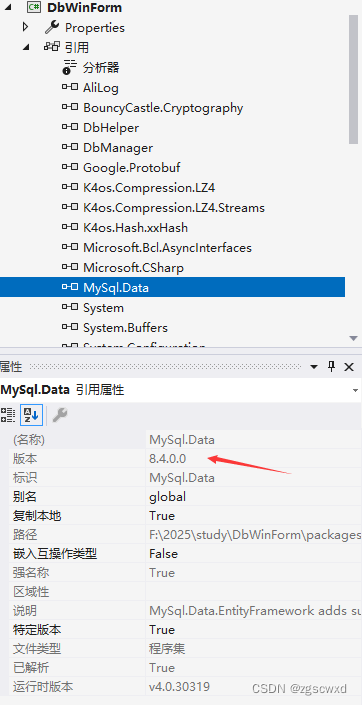Click the 复制本地 value True
Image resolution: width=362 pixels, height=705 pixels.
coord(162,516)
